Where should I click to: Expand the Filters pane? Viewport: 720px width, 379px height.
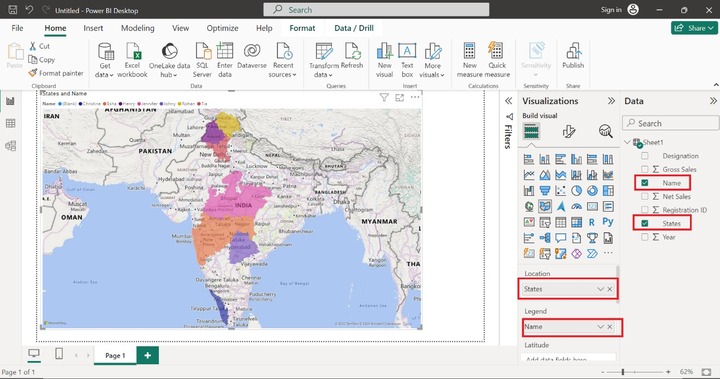[508, 101]
